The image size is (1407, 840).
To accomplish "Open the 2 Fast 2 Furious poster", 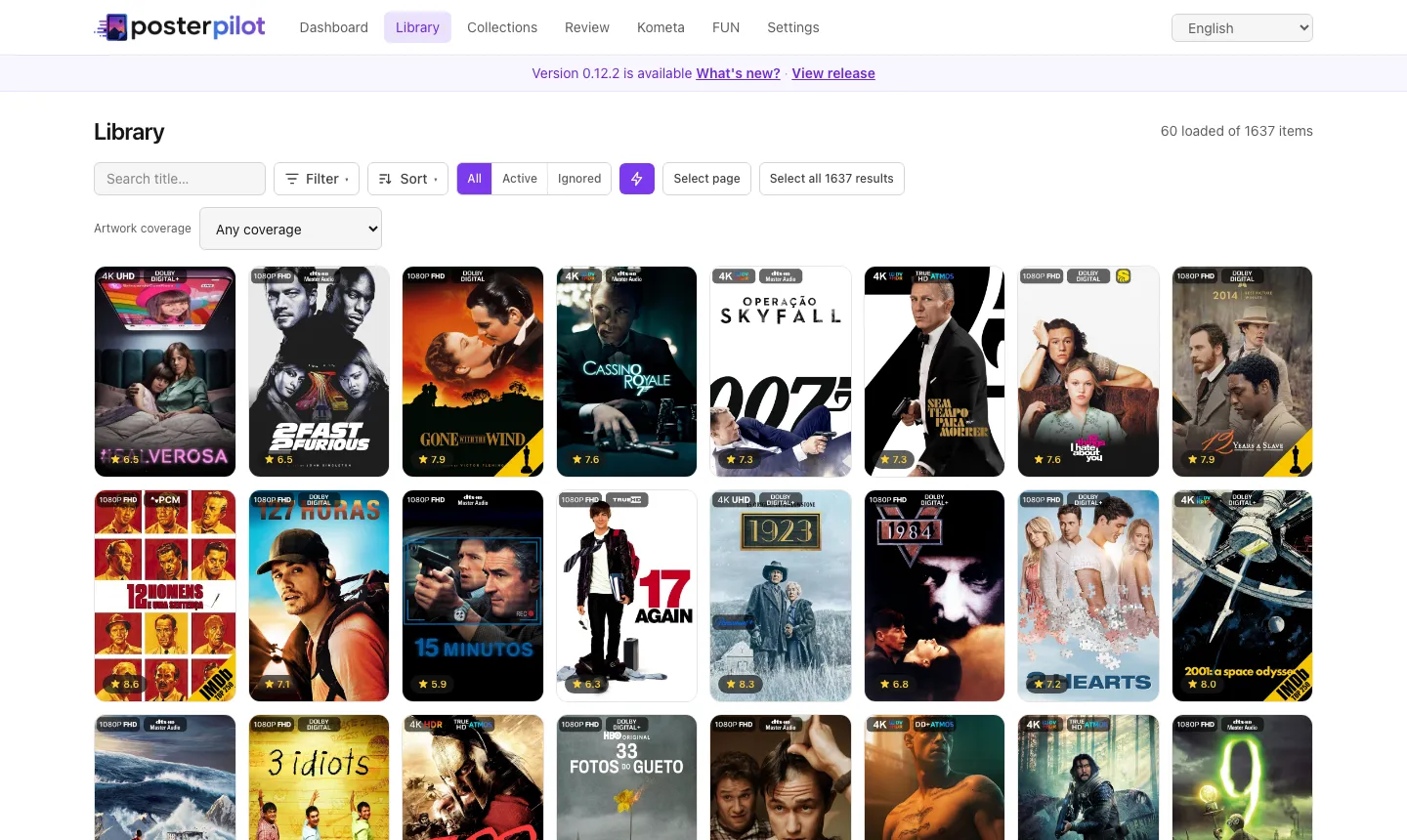I will coord(320,371).
